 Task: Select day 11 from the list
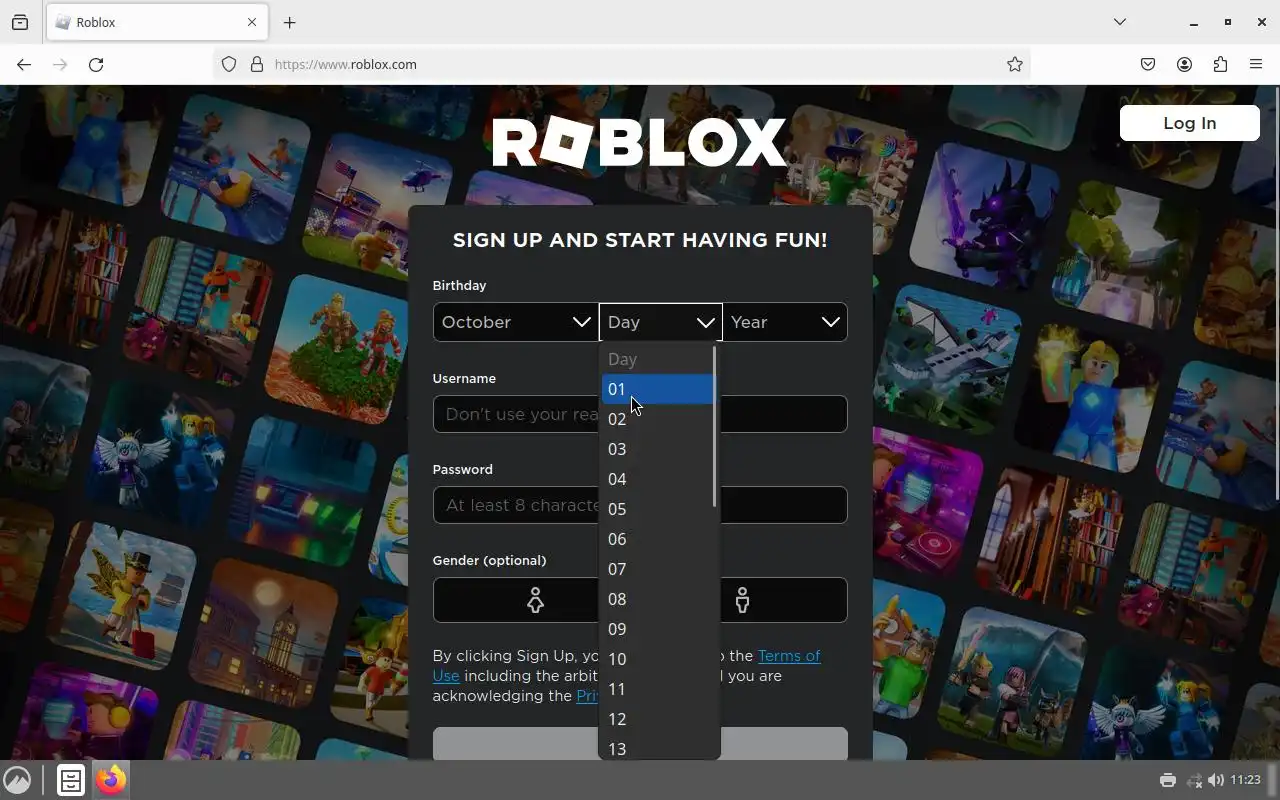[657, 689]
